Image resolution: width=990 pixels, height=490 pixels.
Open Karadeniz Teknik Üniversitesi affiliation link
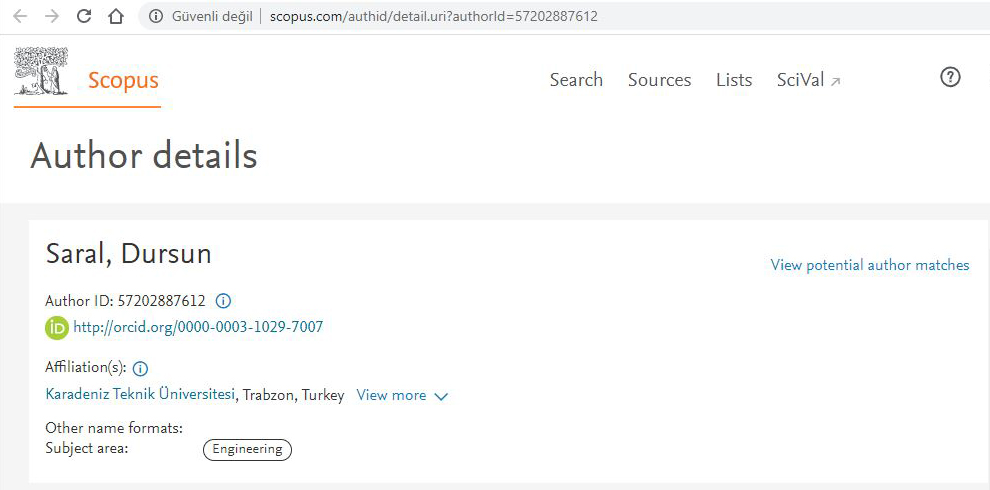[x=140, y=395]
